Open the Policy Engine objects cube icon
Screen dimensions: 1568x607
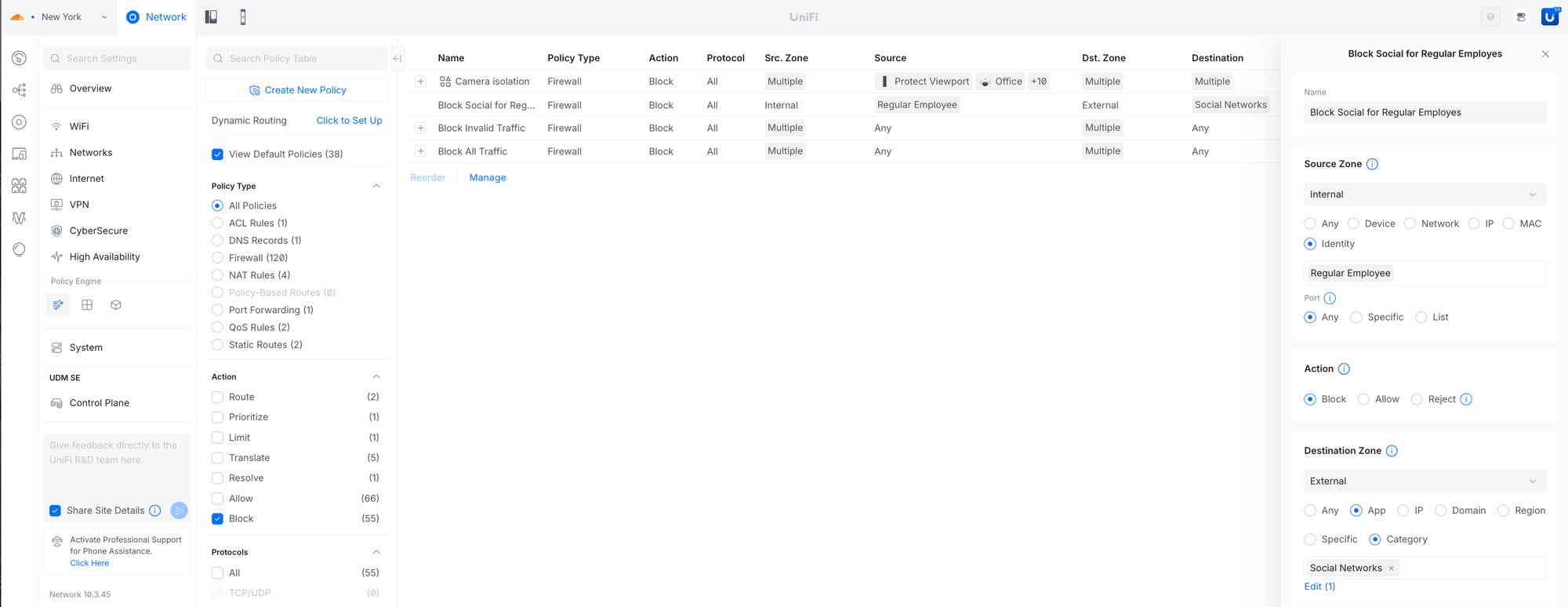coord(116,305)
